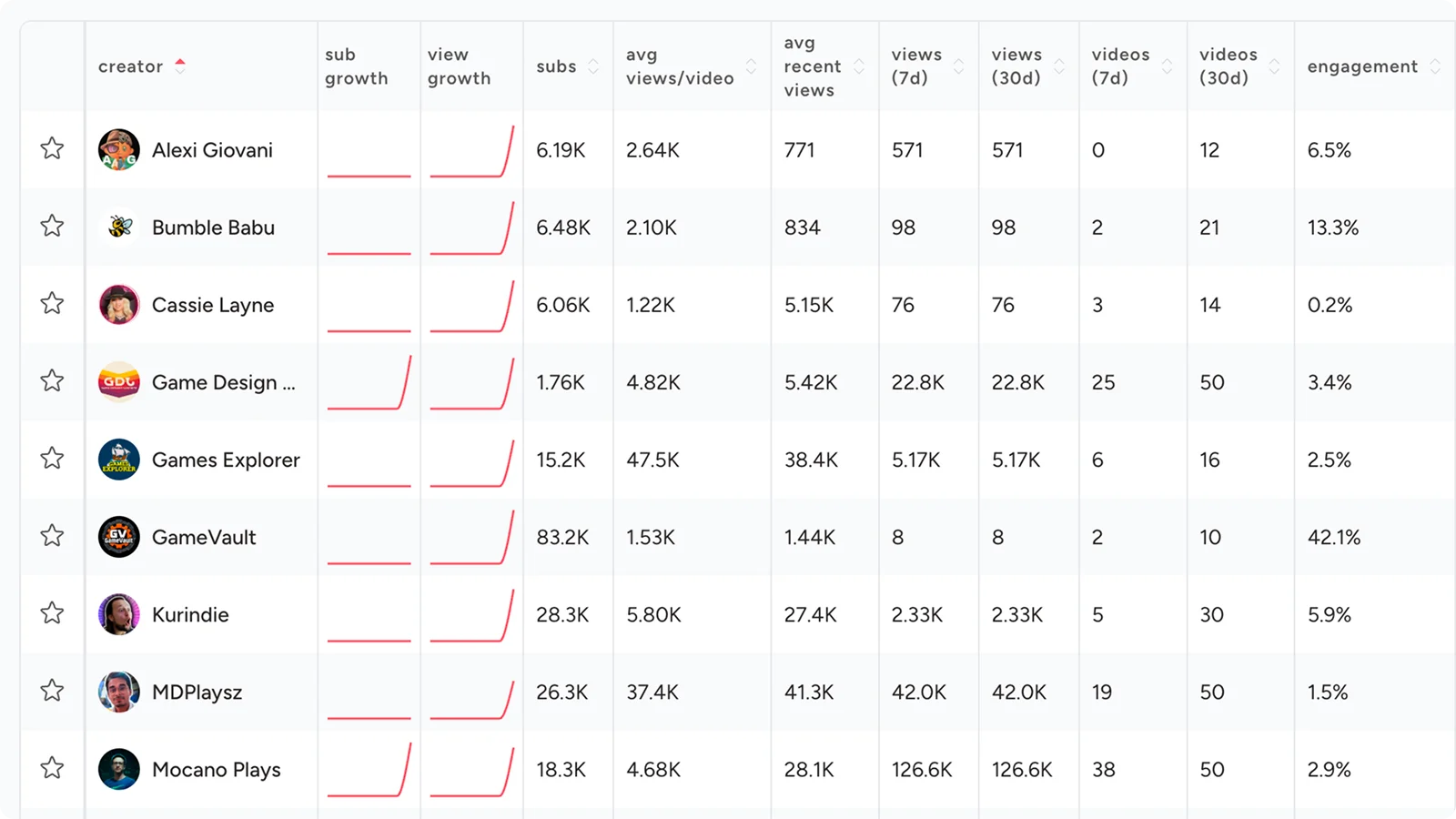Click MDPlaysz profile picture
The height and width of the screenshot is (819, 1456).
click(x=119, y=692)
